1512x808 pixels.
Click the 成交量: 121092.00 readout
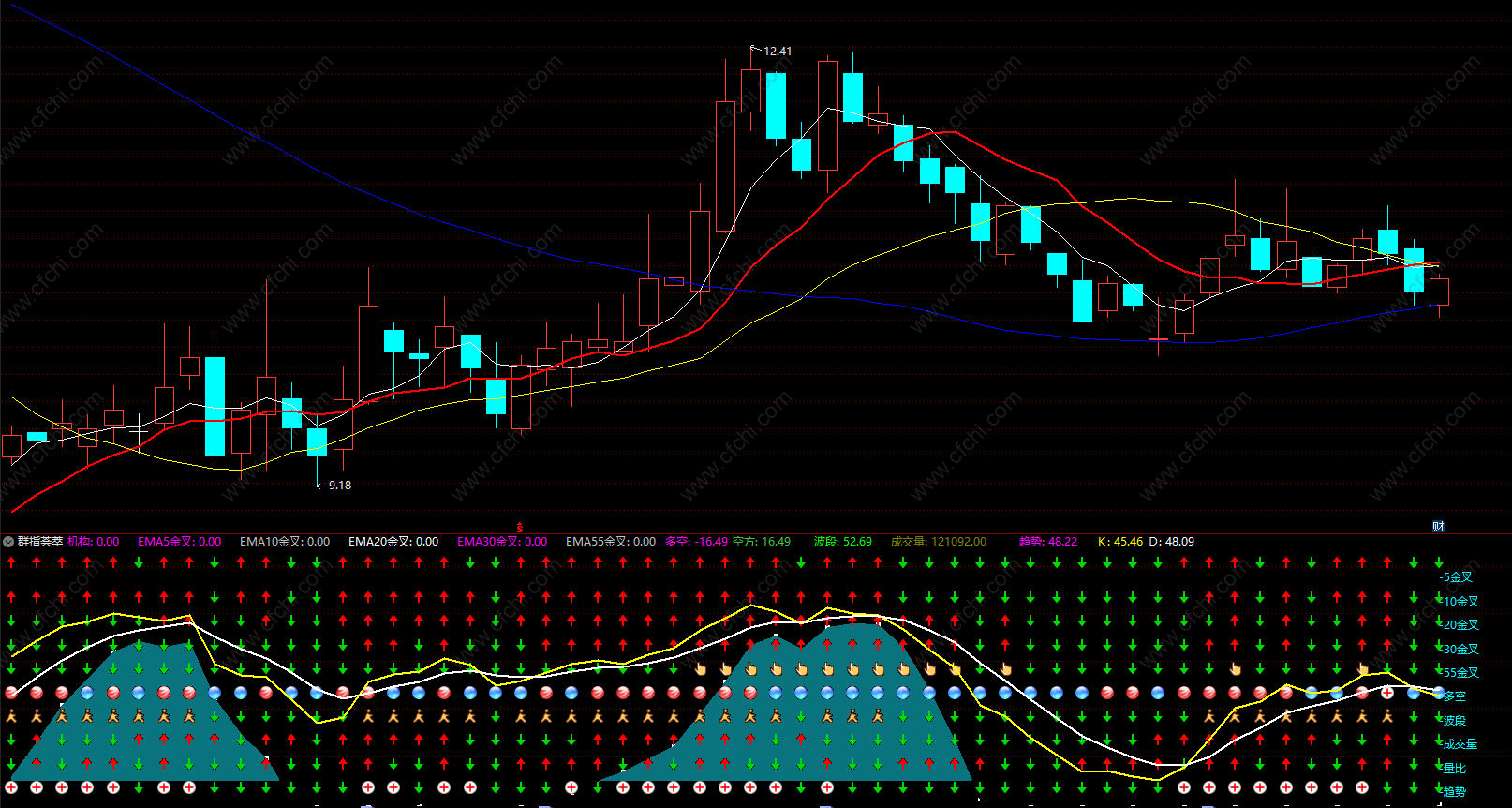tap(939, 542)
